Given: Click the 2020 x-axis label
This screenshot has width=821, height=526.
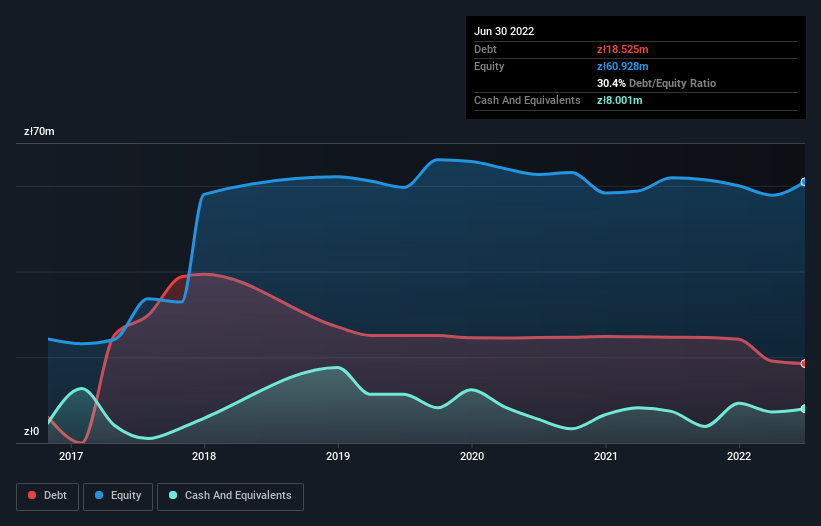Looking at the screenshot, I should coord(472,456).
